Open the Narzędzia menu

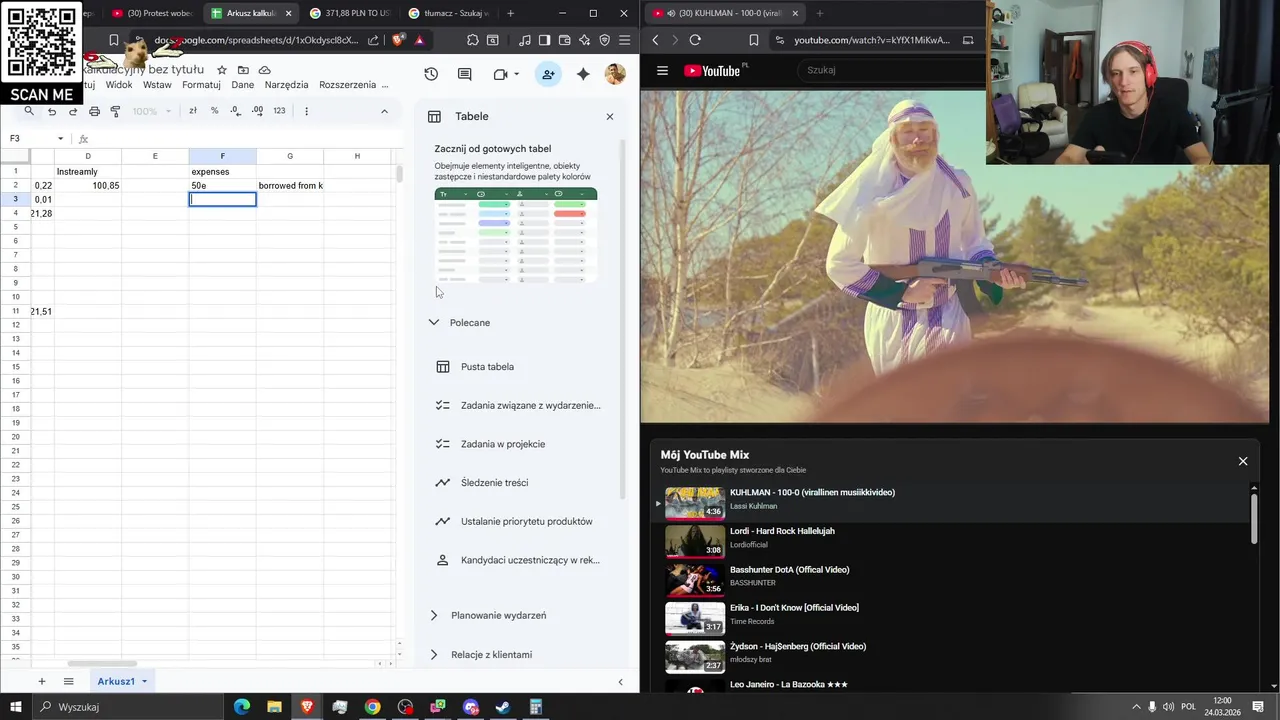pos(287,85)
